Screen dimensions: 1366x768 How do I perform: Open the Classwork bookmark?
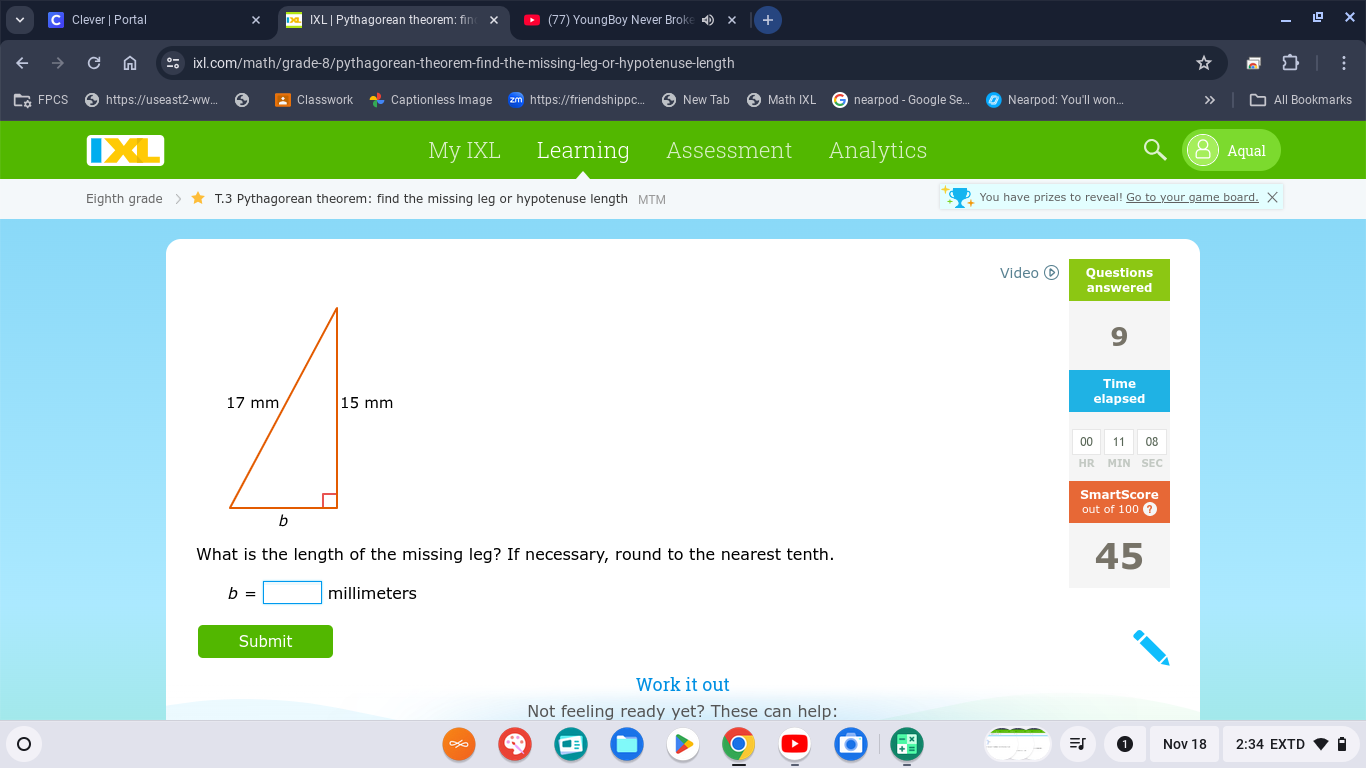click(314, 100)
